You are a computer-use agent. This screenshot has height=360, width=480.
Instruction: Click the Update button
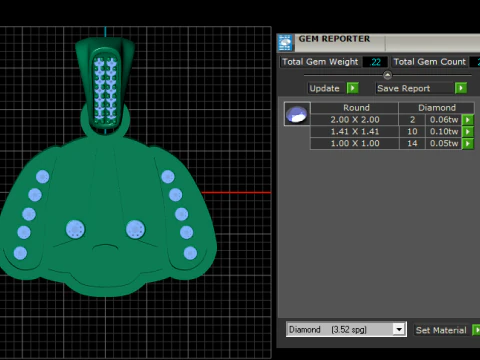click(326, 88)
